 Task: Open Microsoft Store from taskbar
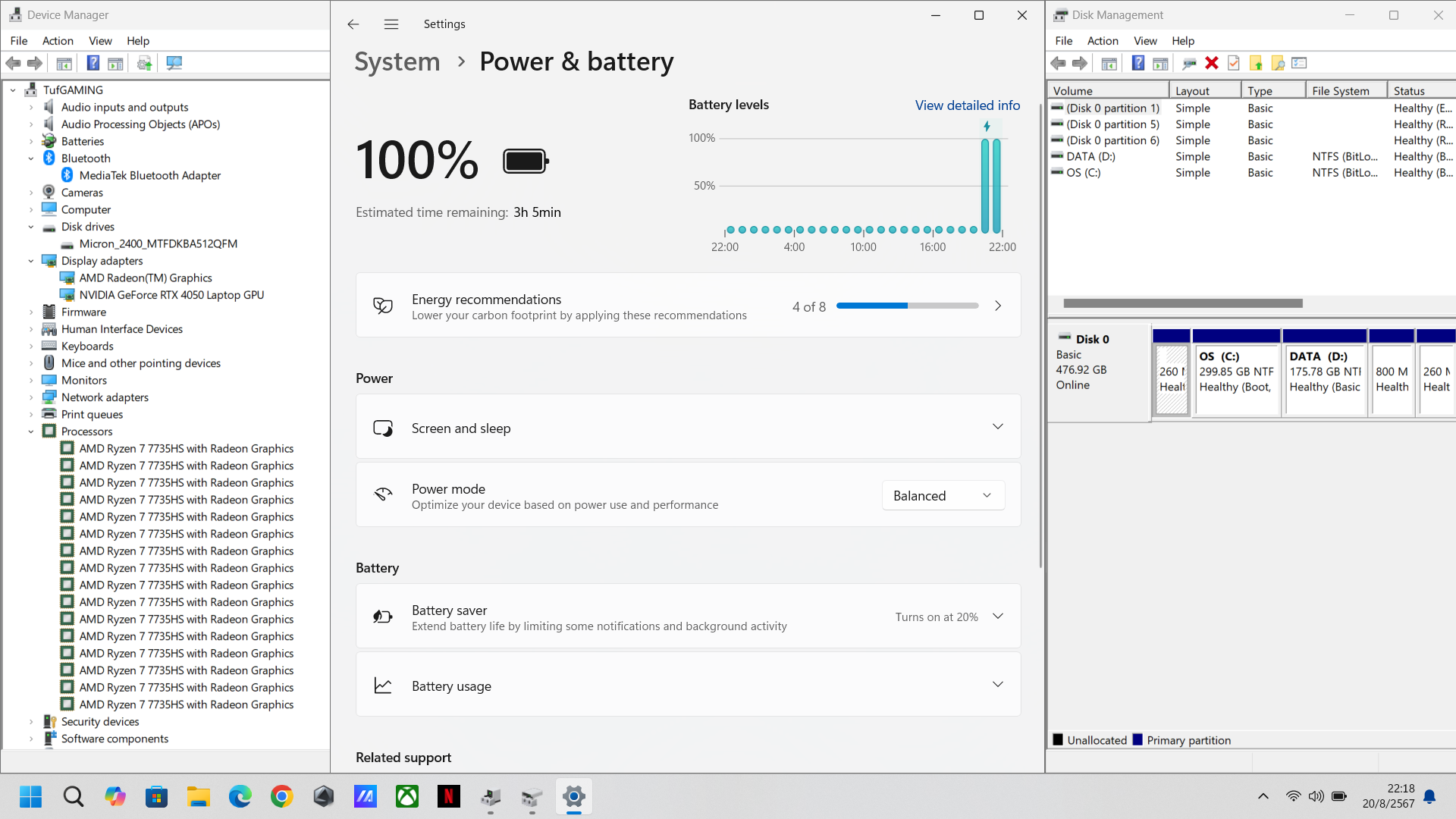coord(157,796)
